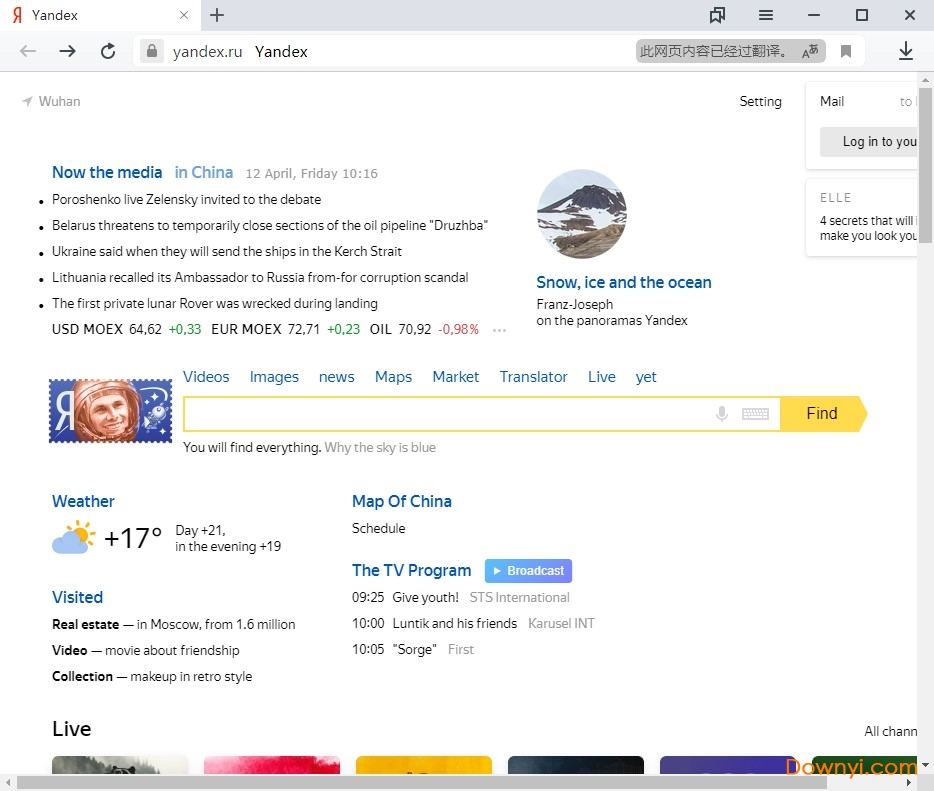Reload the page with refresh icon
934x791 pixels.
[x=108, y=51]
